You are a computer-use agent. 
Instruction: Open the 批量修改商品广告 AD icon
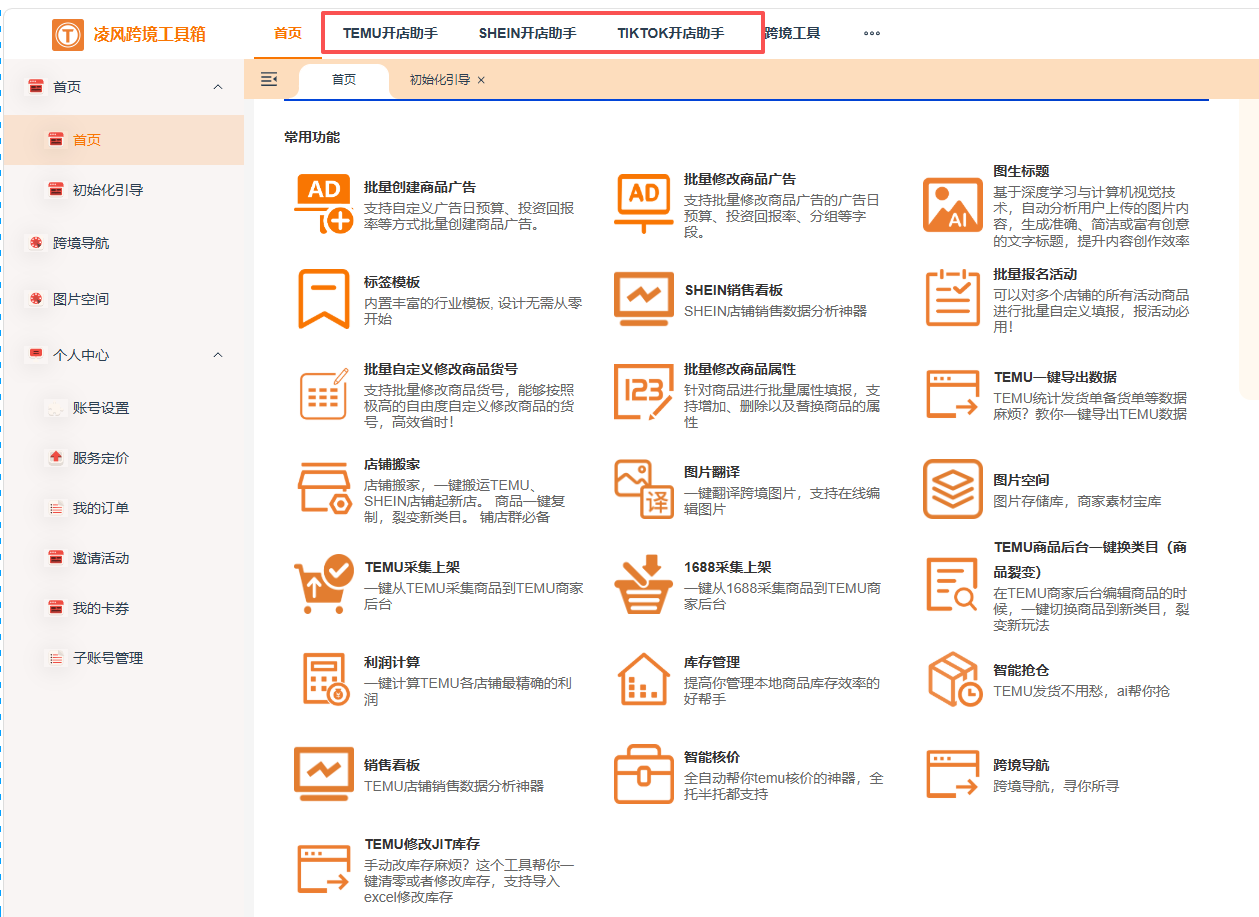point(644,204)
